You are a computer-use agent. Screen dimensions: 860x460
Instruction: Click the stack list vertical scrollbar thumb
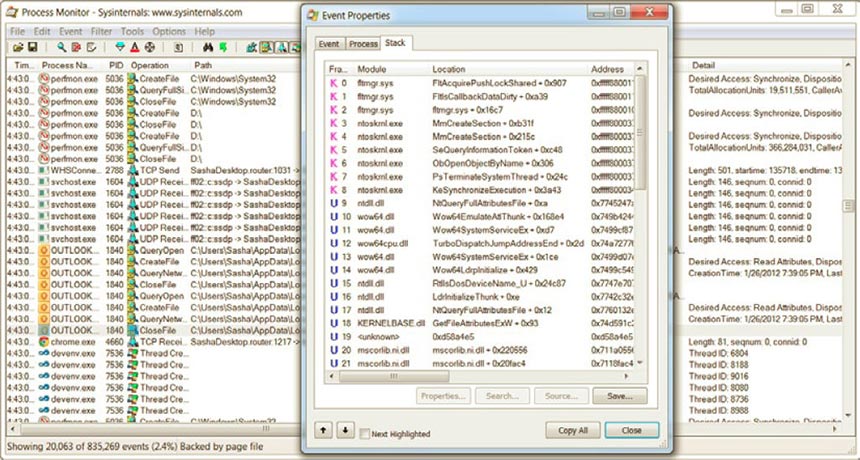[x=640, y=133]
